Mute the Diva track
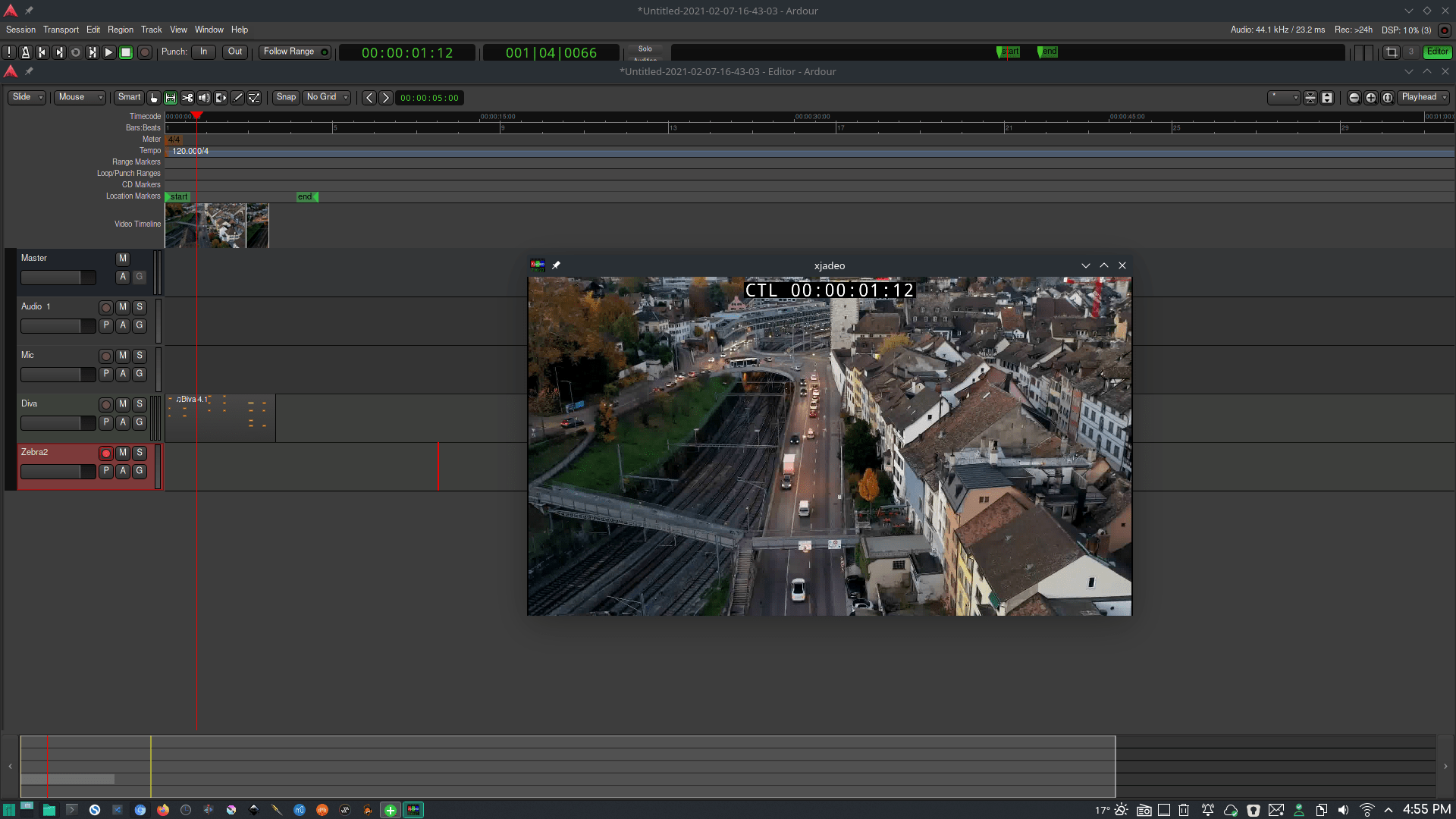 tap(123, 404)
